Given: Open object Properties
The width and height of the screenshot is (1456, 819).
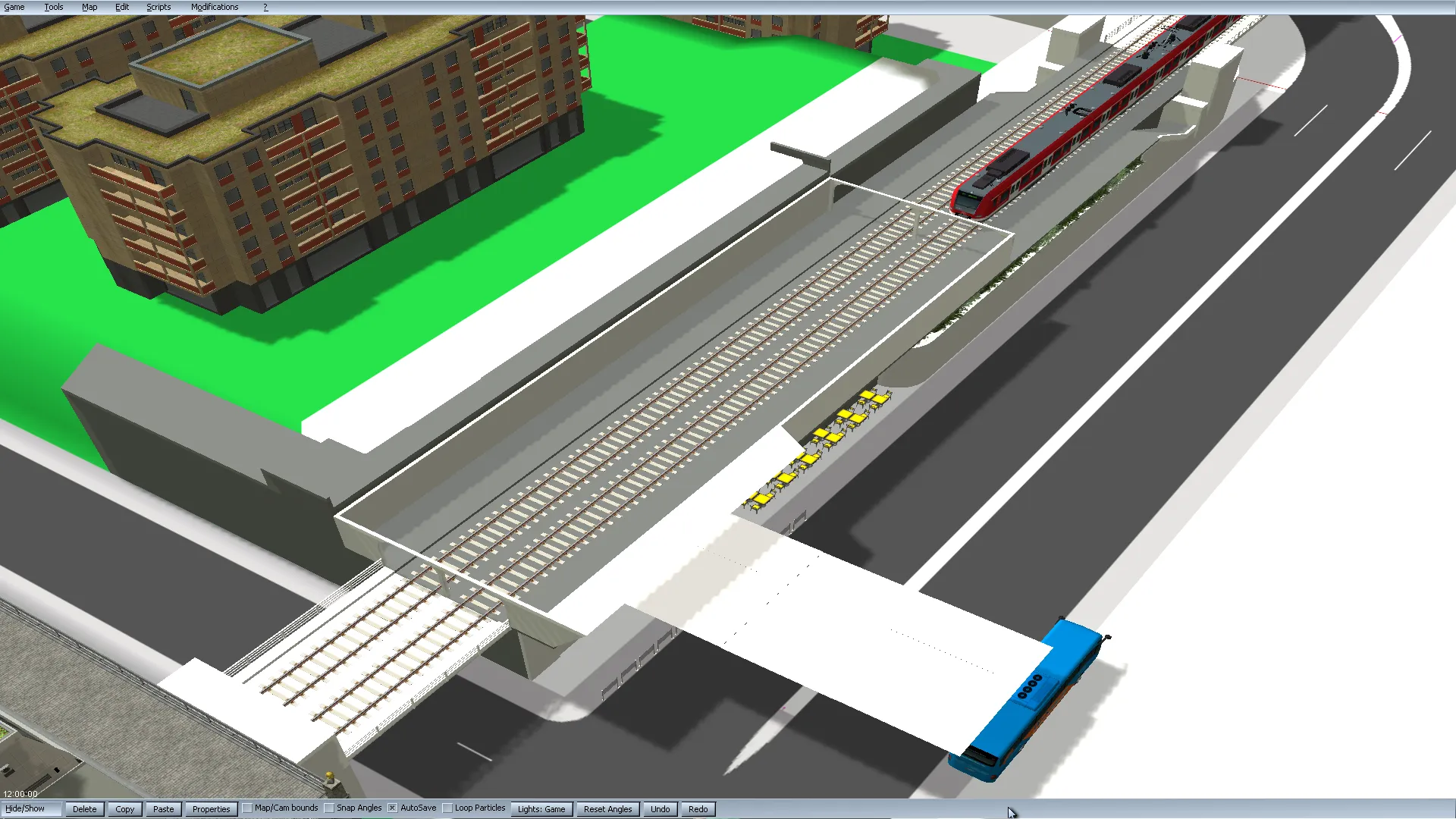Looking at the screenshot, I should (211, 809).
